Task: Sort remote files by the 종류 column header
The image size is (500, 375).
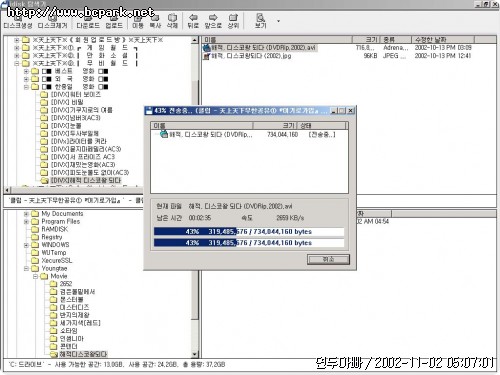Action: (396, 40)
